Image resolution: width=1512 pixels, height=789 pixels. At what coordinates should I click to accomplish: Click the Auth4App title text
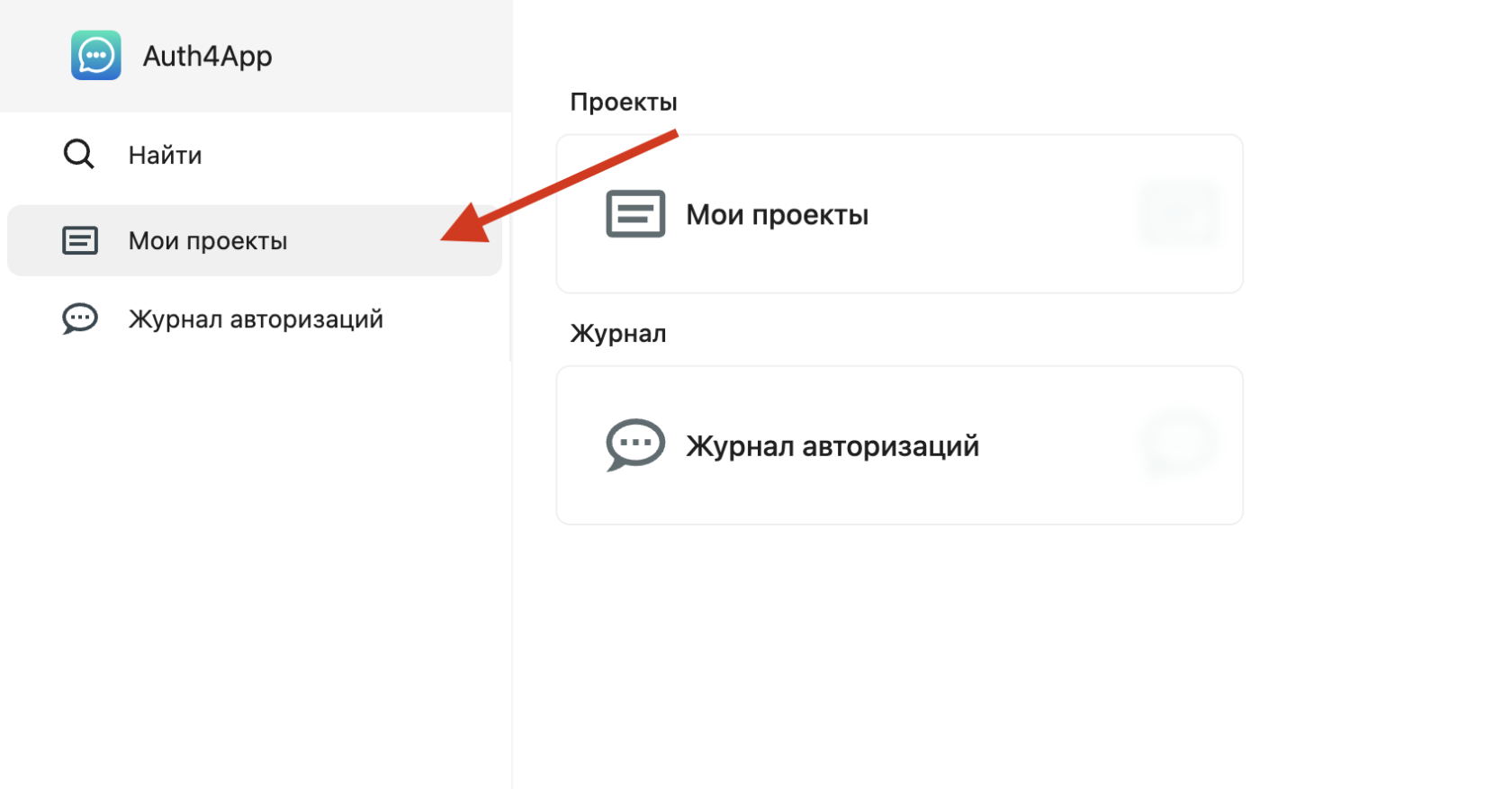(208, 56)
